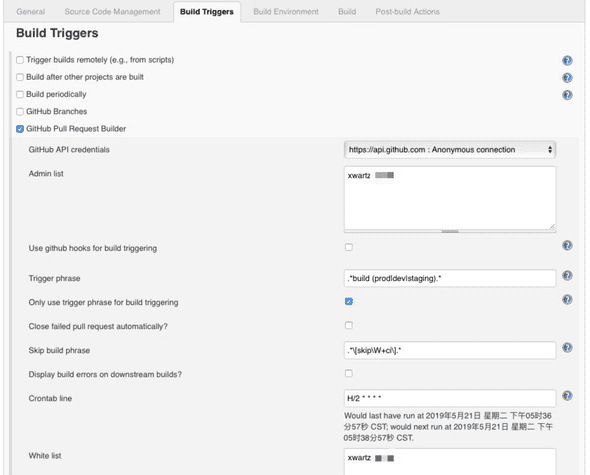Tick Use github hooks for build triggering
The width and height of the screenshot is (590, 475).
click(x=349, y=247)
